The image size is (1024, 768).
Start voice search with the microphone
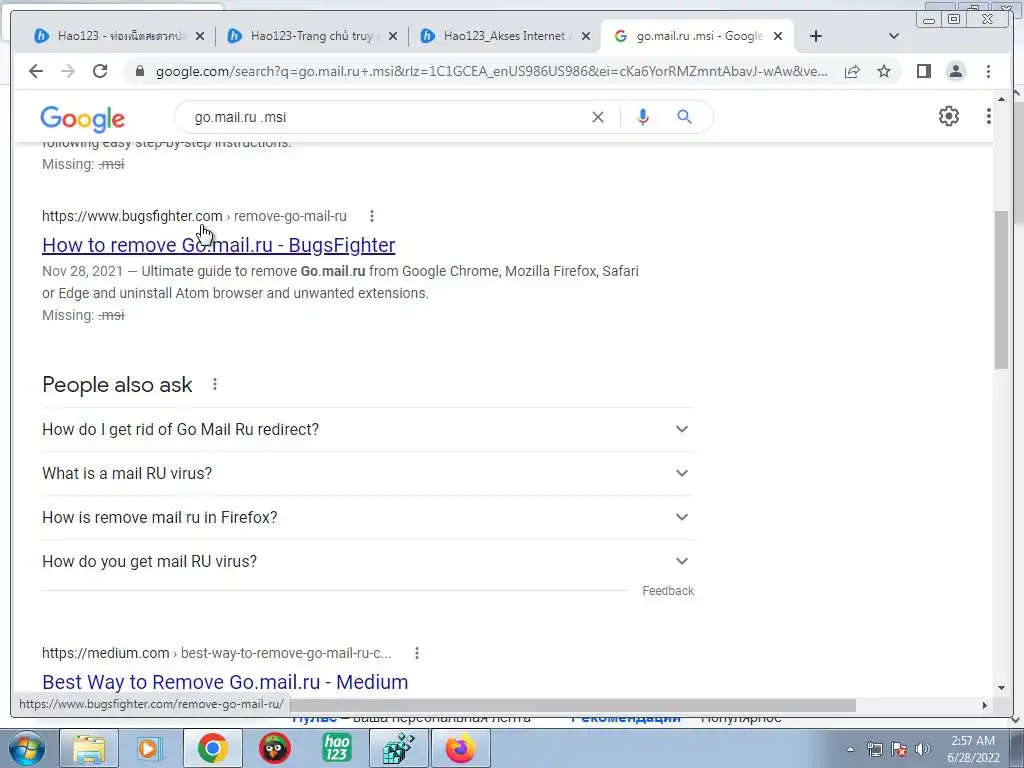[643, 117]
